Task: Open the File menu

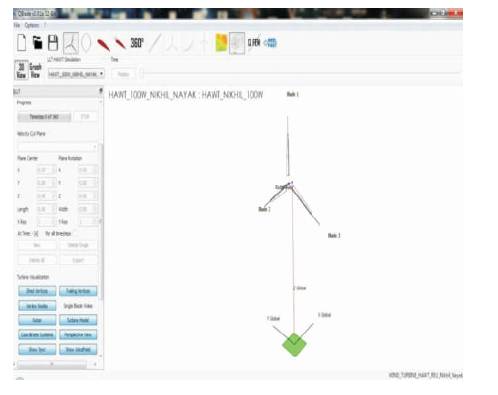Action: coord(17,25)
